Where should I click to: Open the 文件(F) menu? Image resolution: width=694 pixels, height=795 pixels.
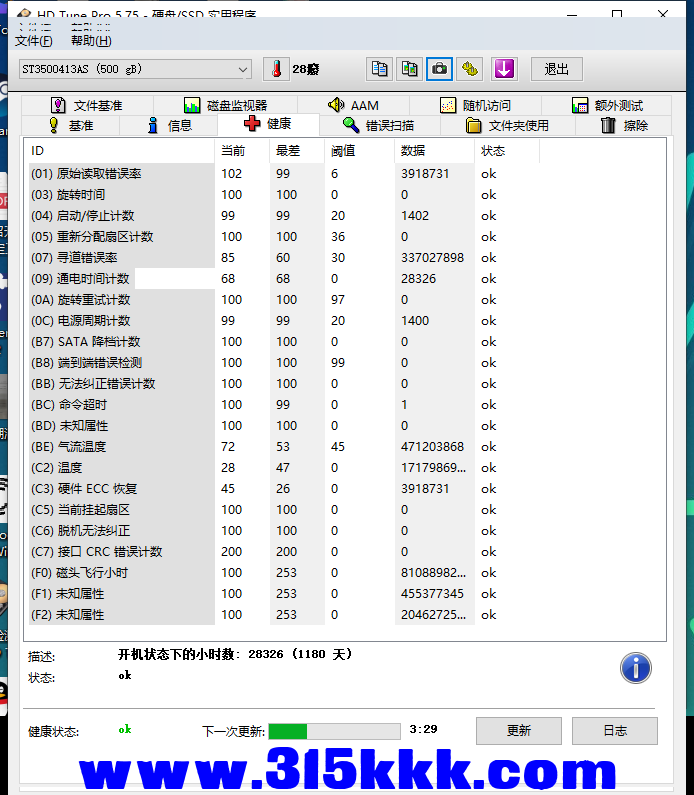click(34, 41)
